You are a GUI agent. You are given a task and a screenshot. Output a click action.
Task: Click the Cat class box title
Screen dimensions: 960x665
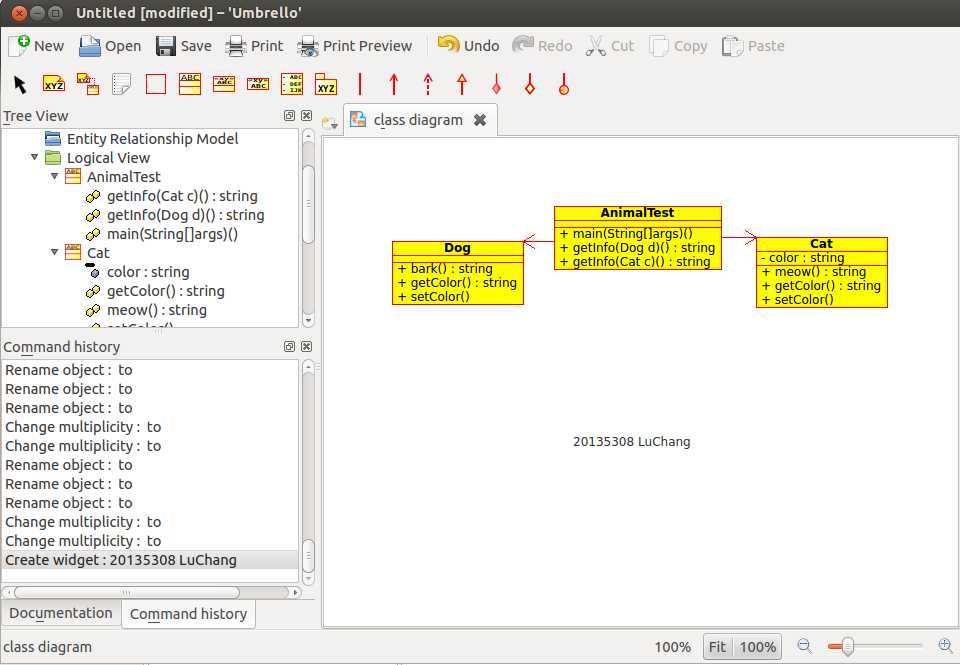(821, 244)
